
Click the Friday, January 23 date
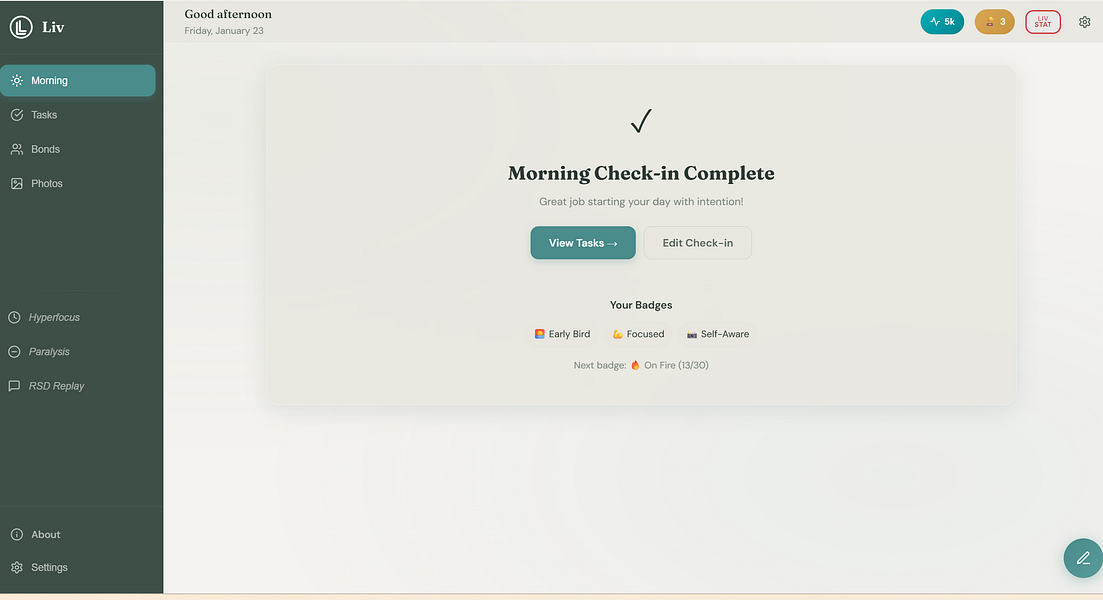224,31
